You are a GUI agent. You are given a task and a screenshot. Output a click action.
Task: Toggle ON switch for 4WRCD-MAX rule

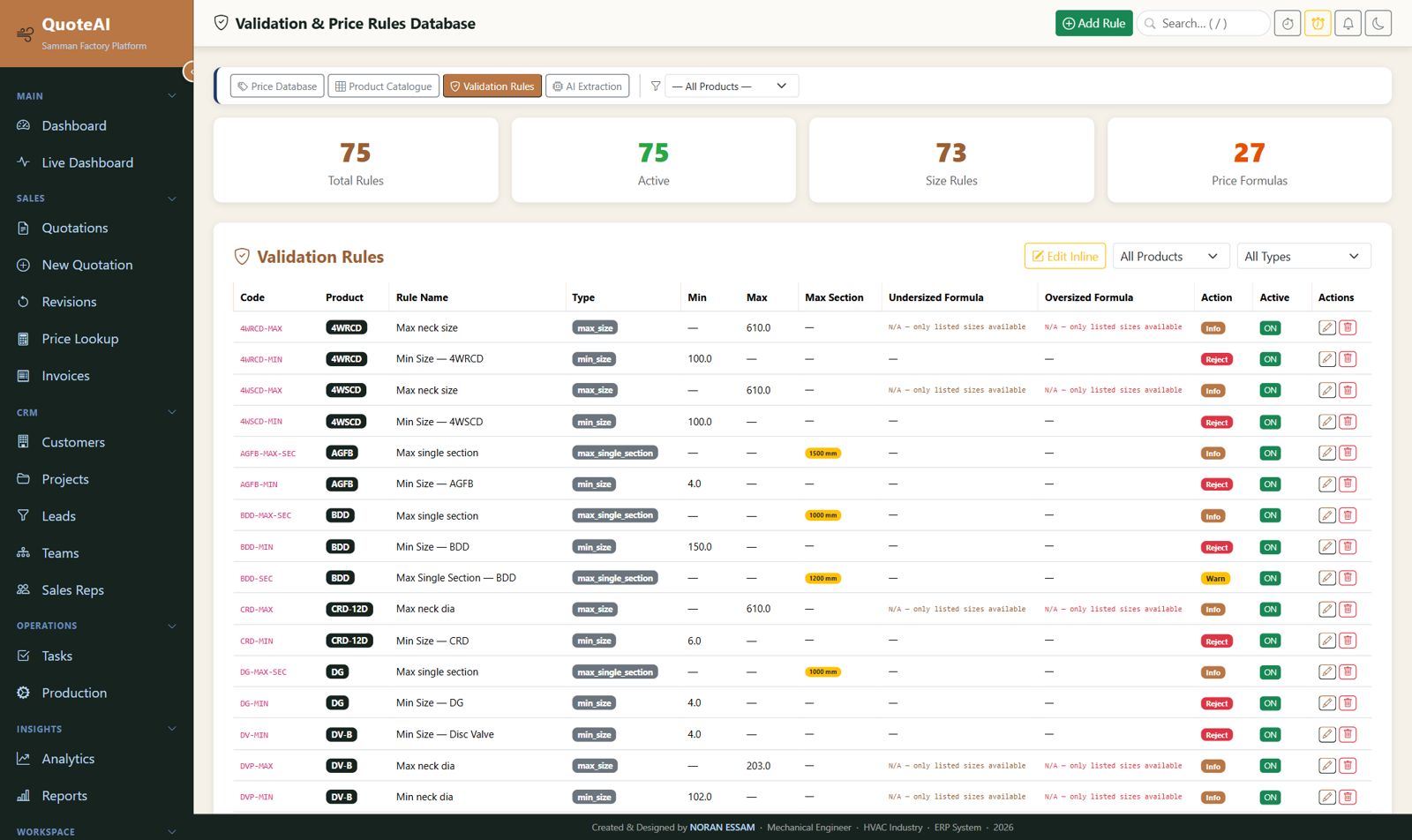click(x=1270, y=328)
